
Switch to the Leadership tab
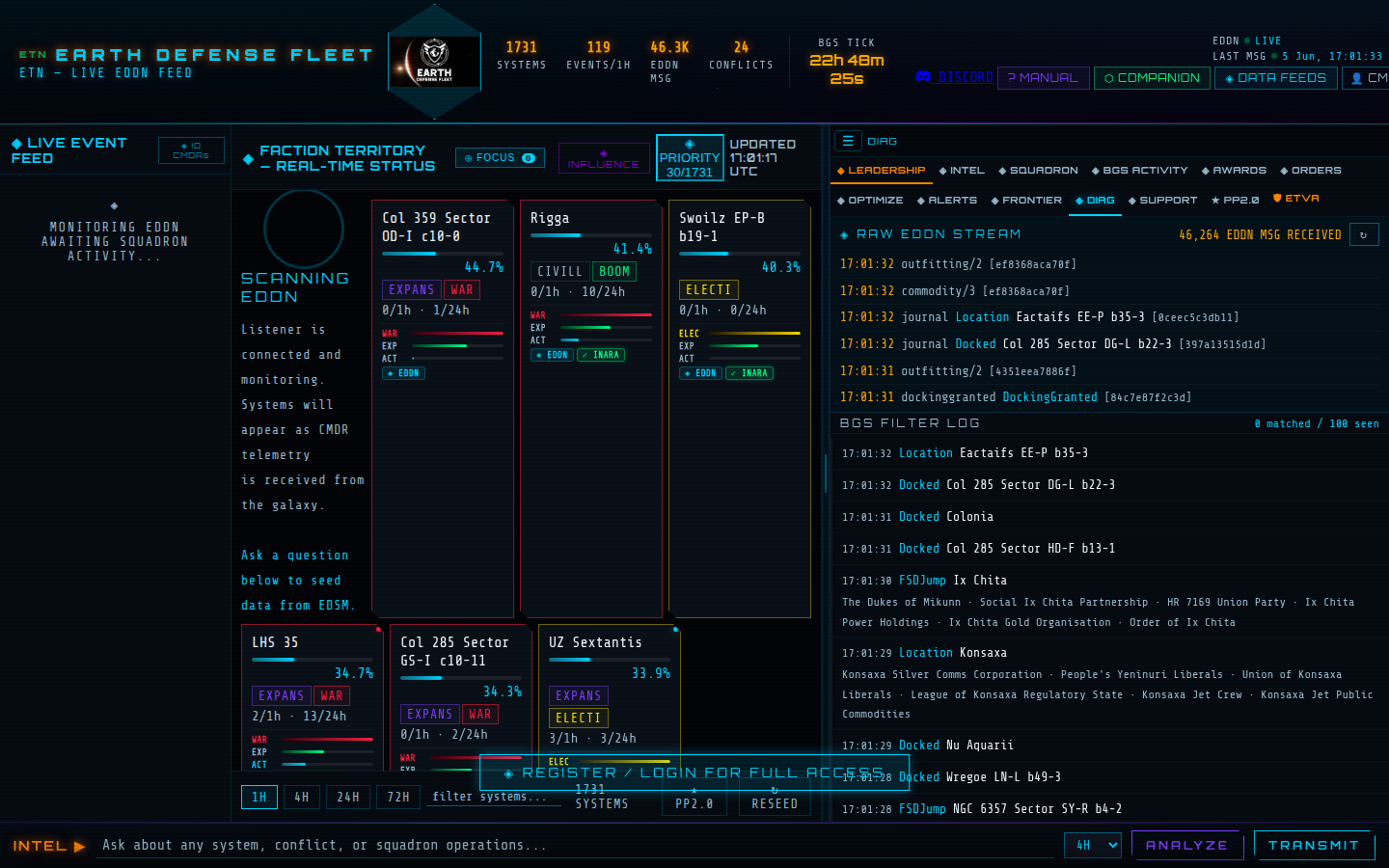pyautogui.click(x=882, y=171)
